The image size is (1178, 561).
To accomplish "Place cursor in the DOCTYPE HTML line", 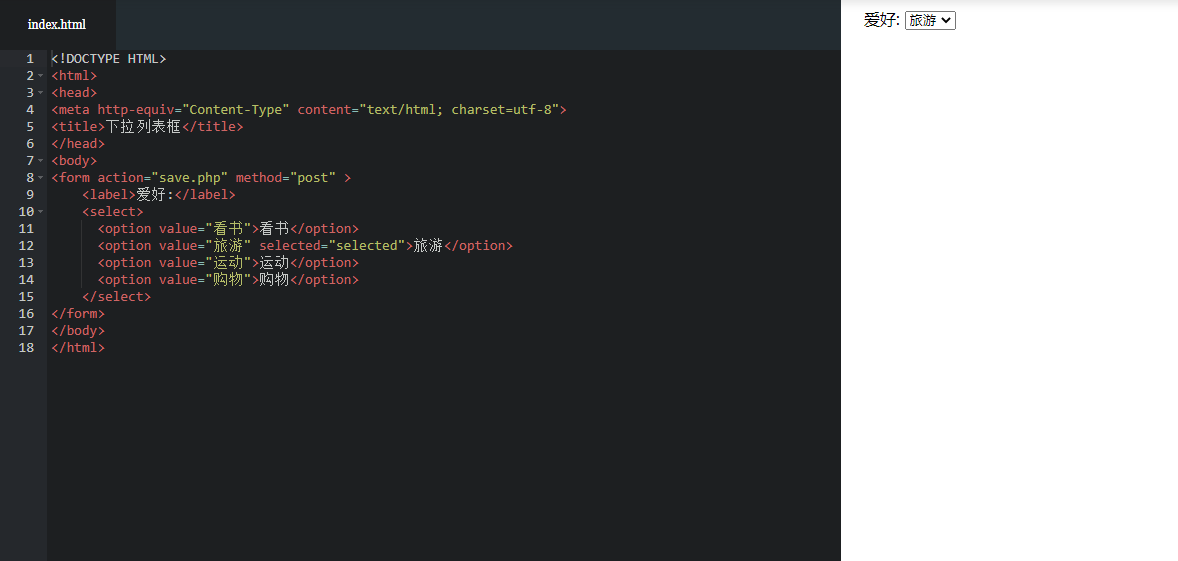I will pyautogui.click(x=108, y=59).
